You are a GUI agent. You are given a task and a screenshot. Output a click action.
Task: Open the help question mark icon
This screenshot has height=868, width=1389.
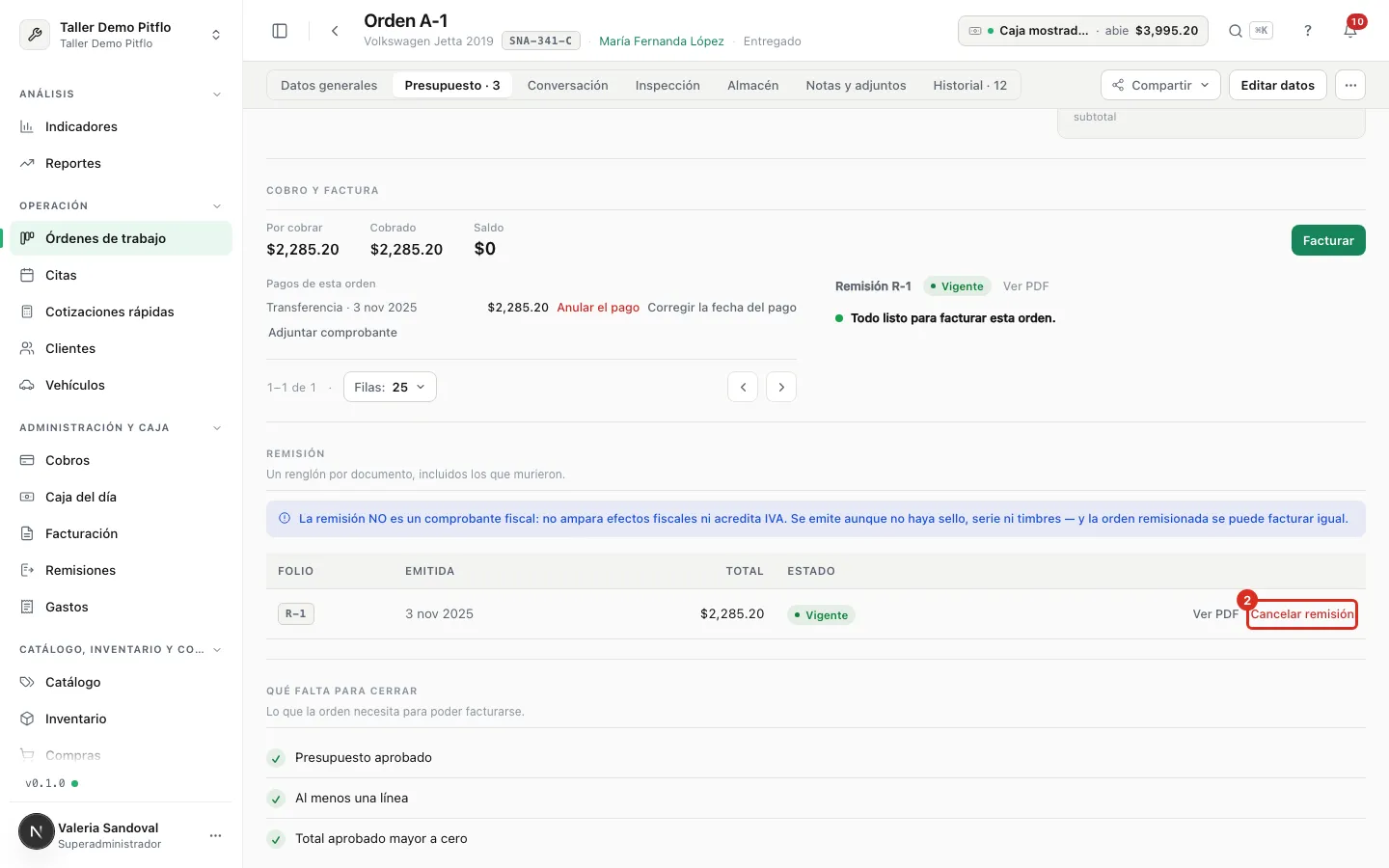[x=1308, y=31]
